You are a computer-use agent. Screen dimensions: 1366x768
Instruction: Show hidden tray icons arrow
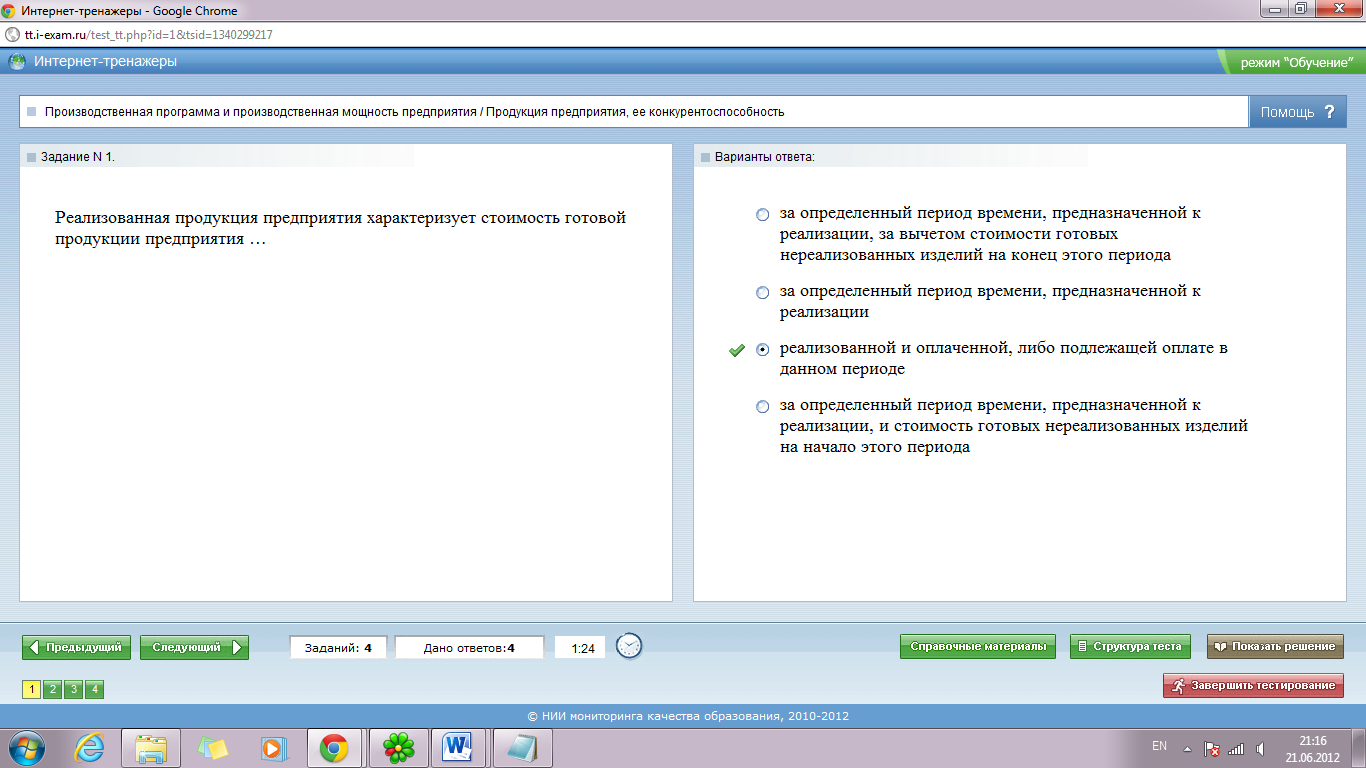tap(1187, 748)
